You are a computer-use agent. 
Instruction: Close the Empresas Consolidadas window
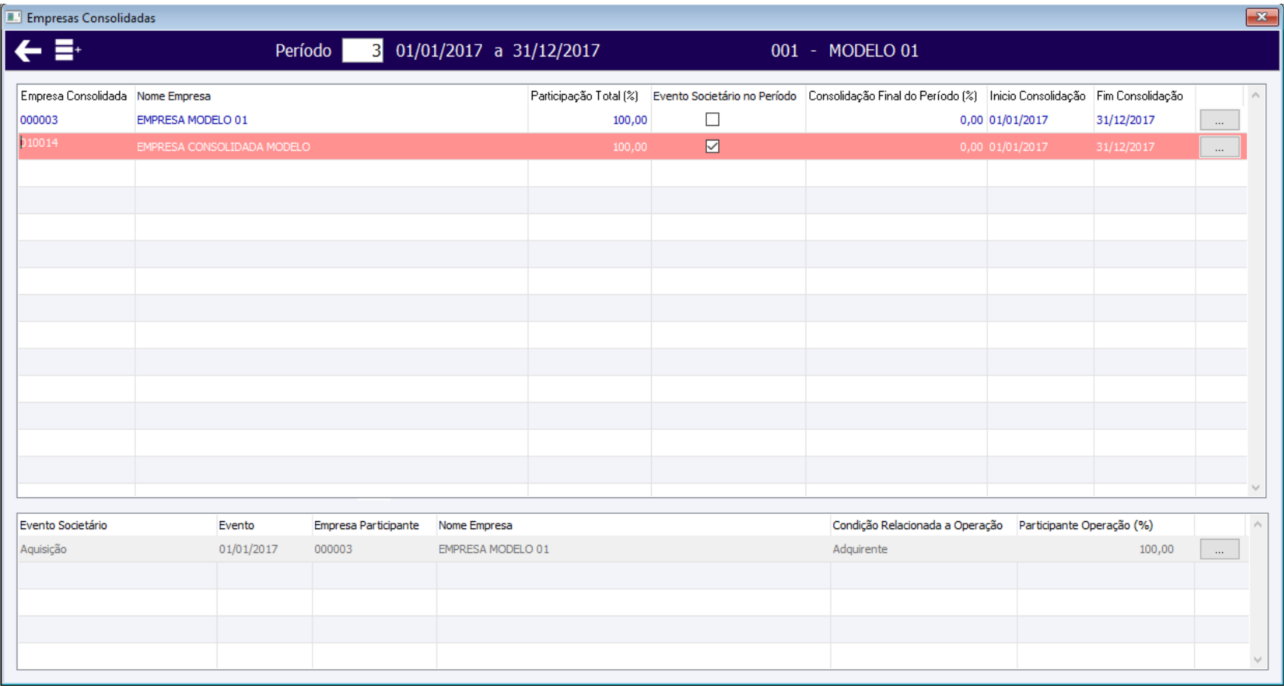point(1260,17)
